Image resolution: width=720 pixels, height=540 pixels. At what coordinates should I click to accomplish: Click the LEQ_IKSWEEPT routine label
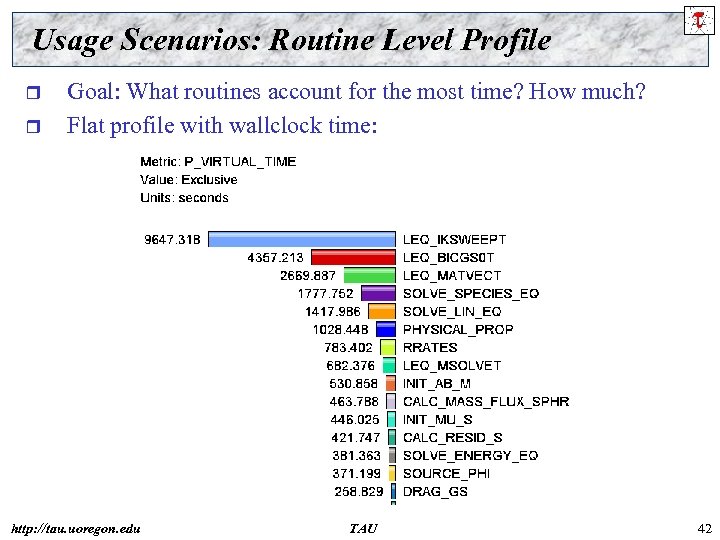tap(454, 240)
